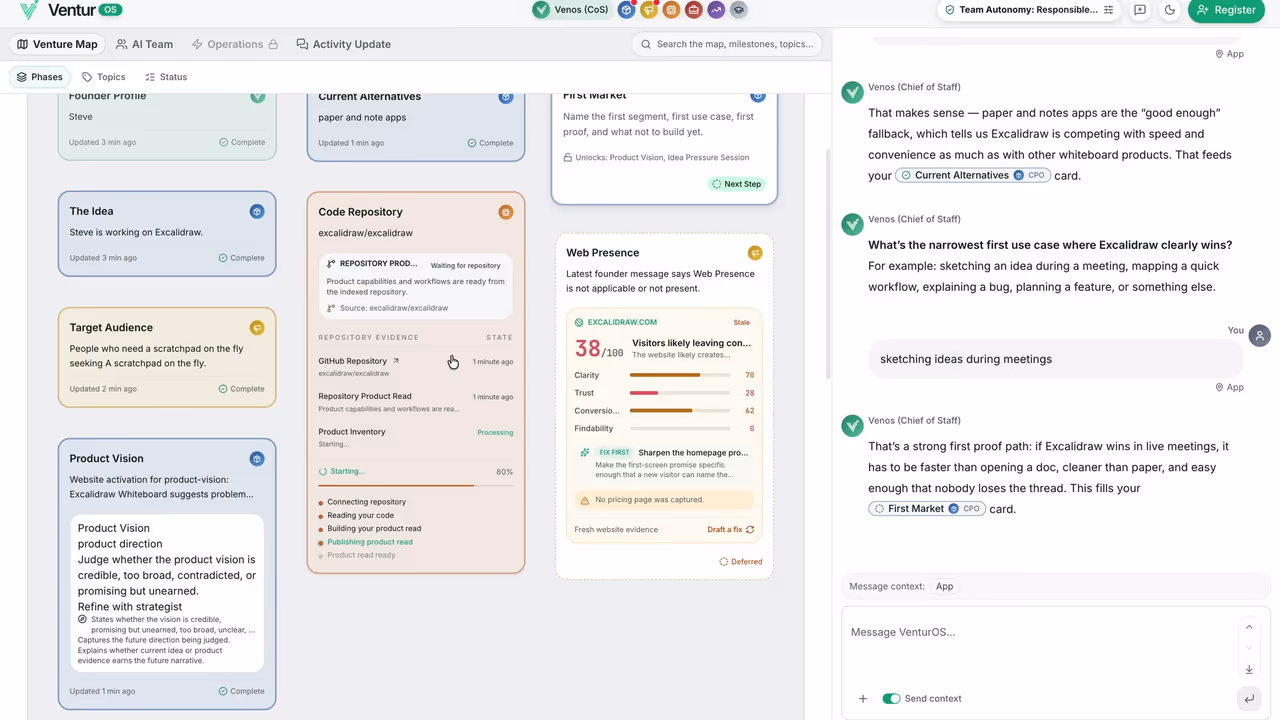1280x720 pixels.
Task: Open the yellow megaphone agent avatar
Action: click(x=649, y=10)
